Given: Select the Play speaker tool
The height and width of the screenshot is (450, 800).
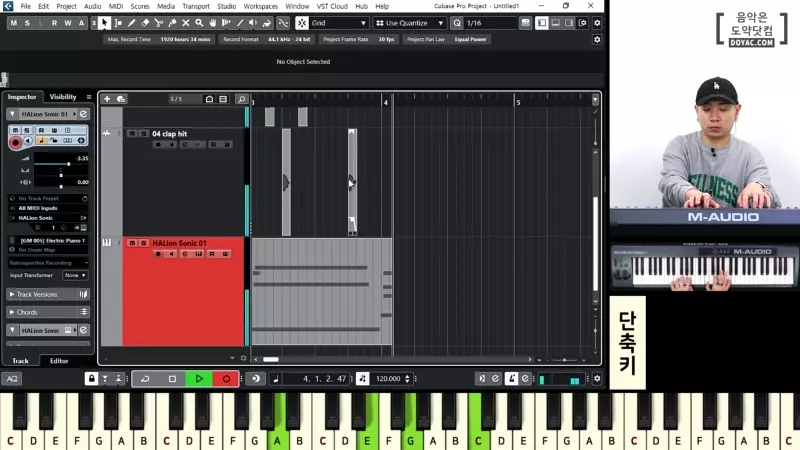Looking at the screenshot, I should point(253,23).
